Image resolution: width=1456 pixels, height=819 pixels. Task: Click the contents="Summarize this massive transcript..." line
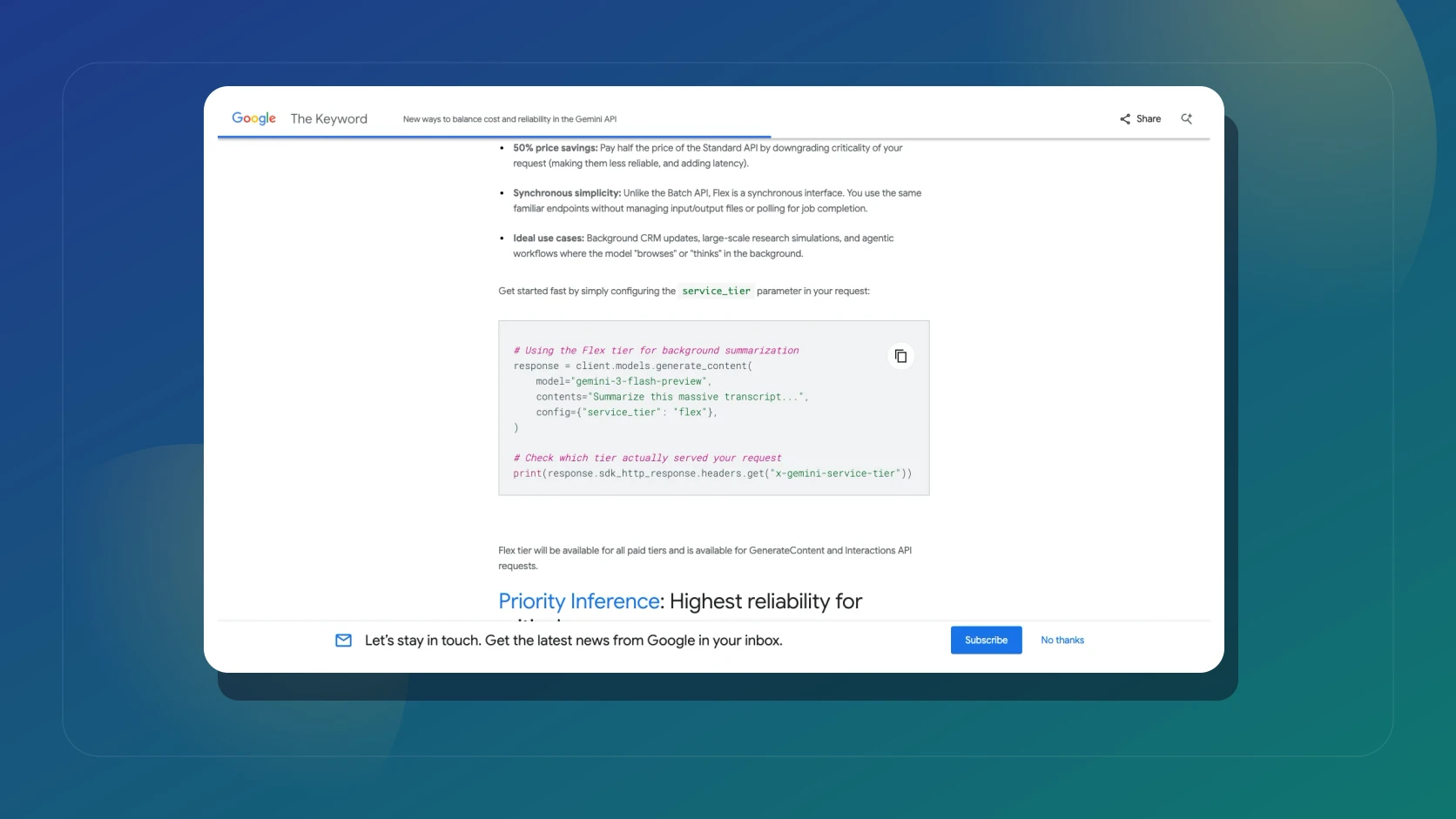[x=672, y=397]
